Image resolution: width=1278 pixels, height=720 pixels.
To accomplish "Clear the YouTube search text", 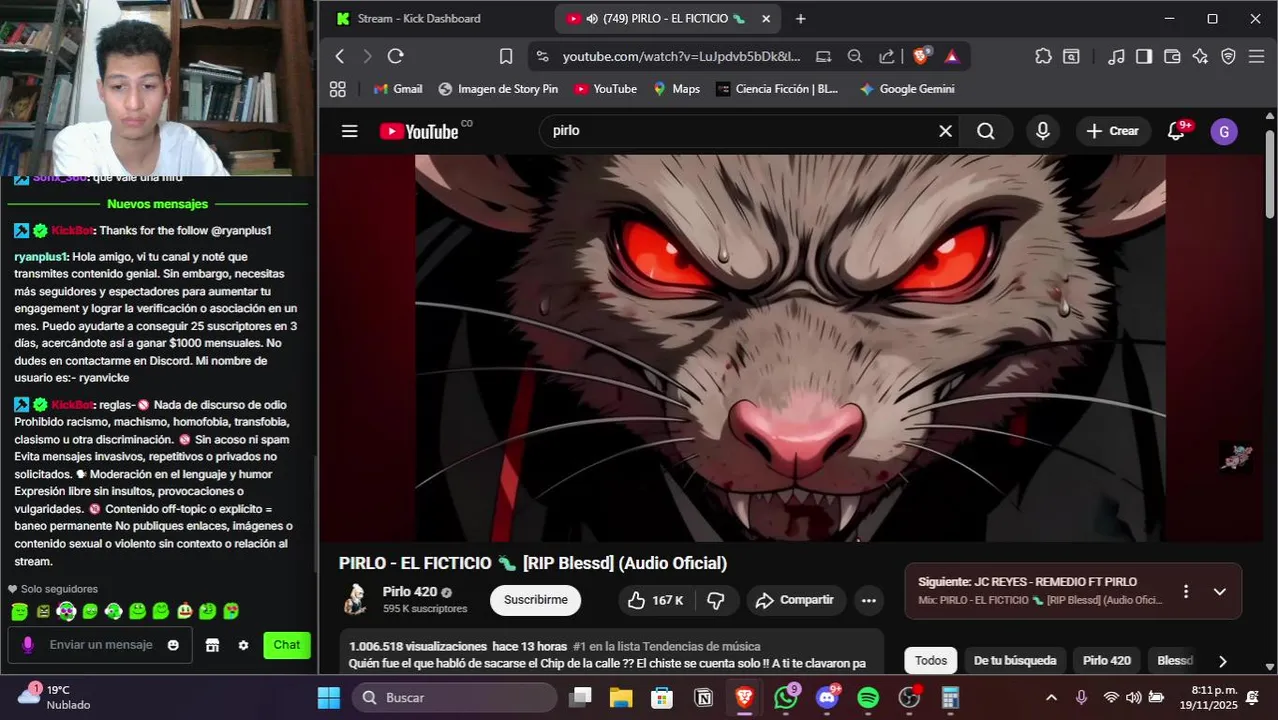I will [x=945, y=131].
